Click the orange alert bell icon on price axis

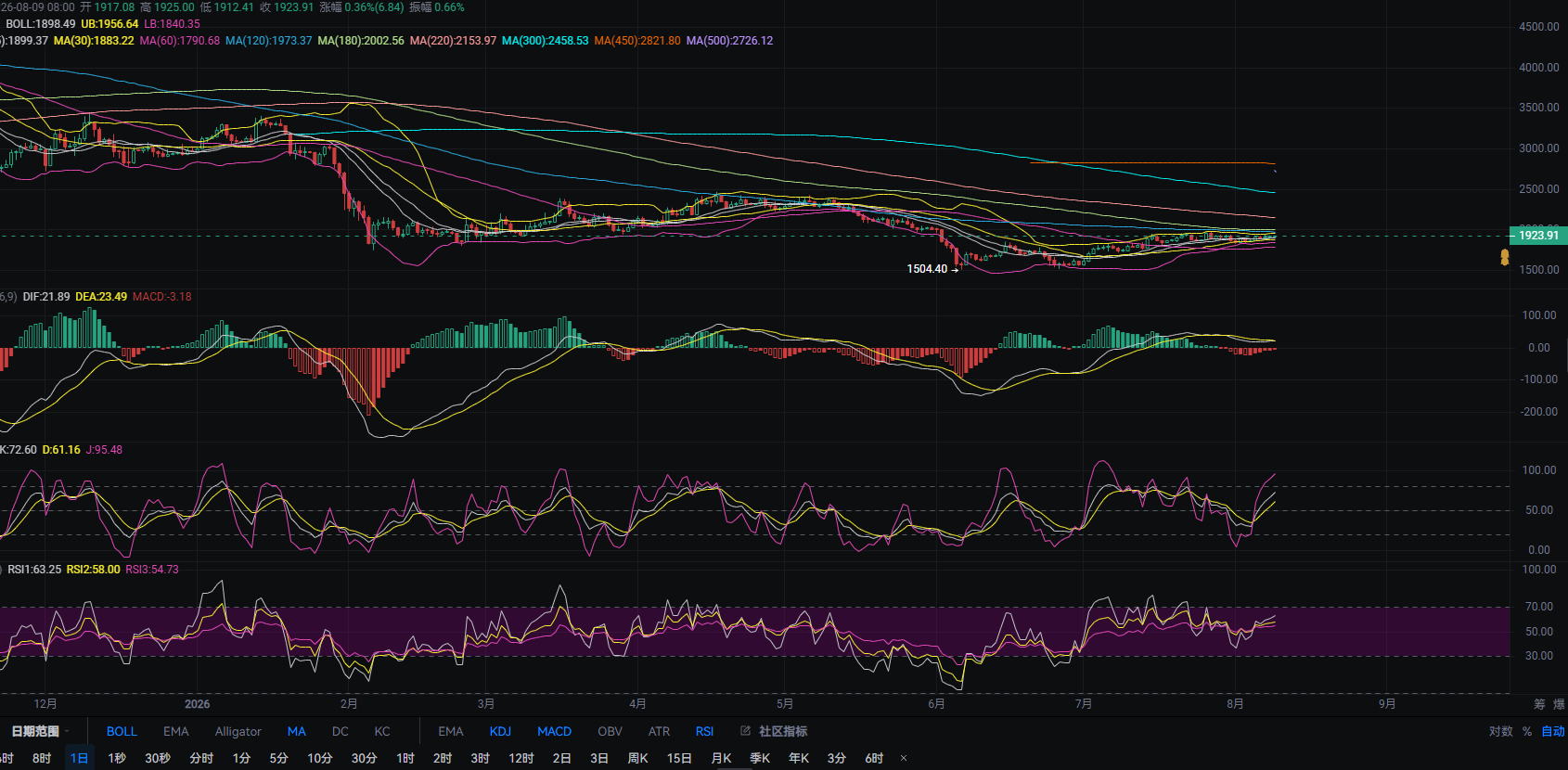1505,257
